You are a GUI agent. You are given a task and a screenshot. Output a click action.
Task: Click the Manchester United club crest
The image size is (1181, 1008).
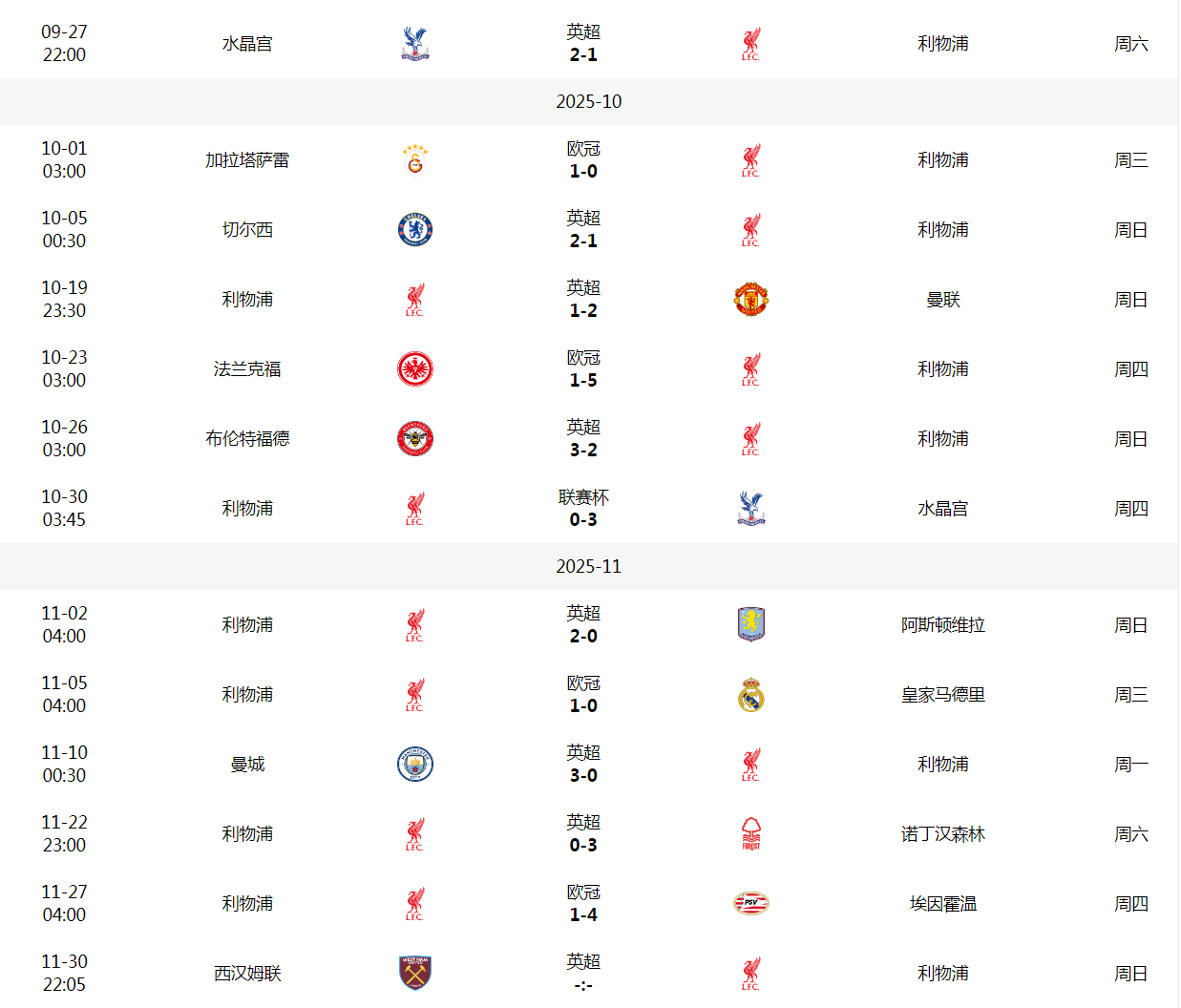click(x=751, y=300)
